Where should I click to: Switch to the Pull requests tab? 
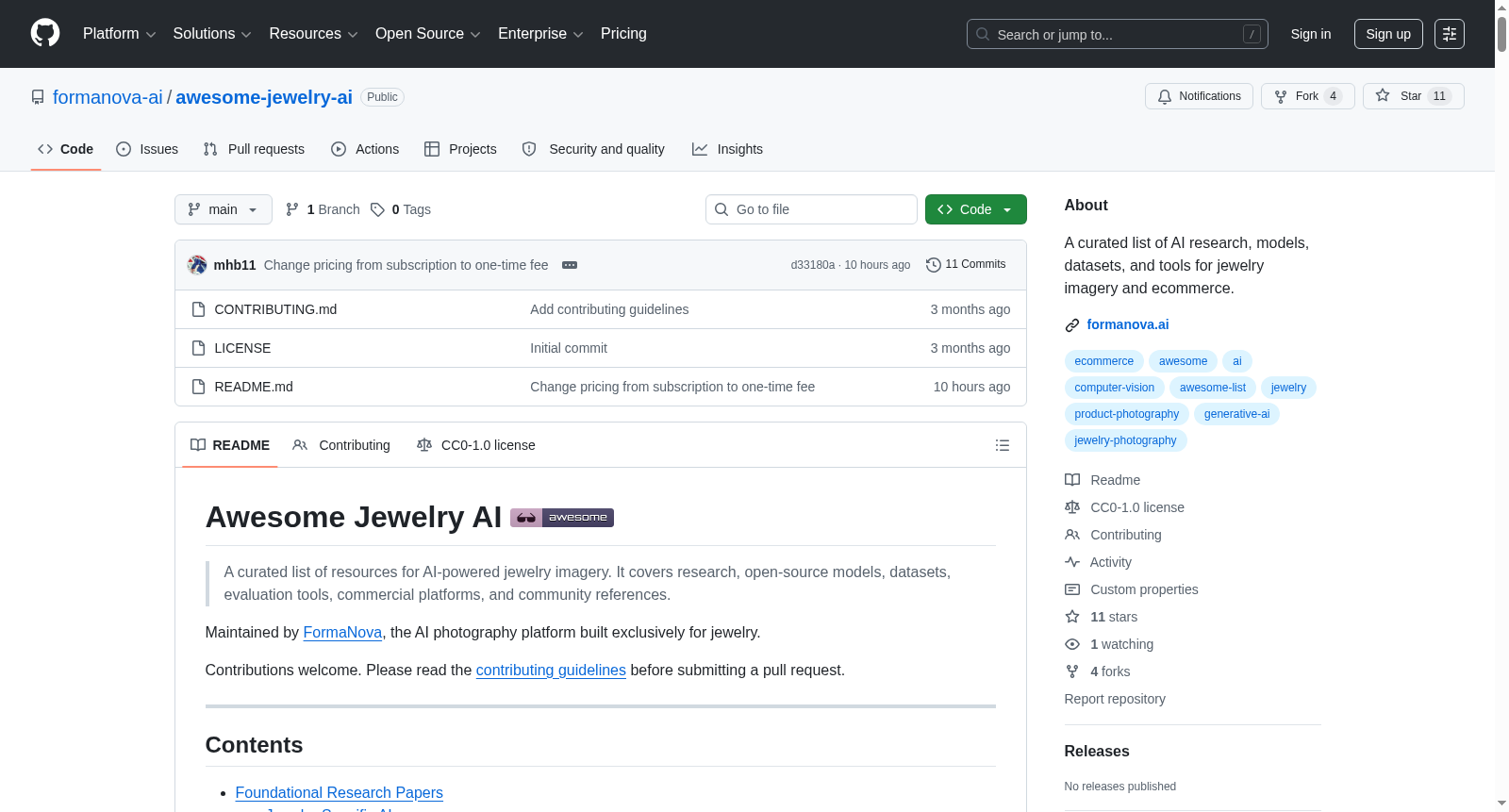click(x=254, y=149)
